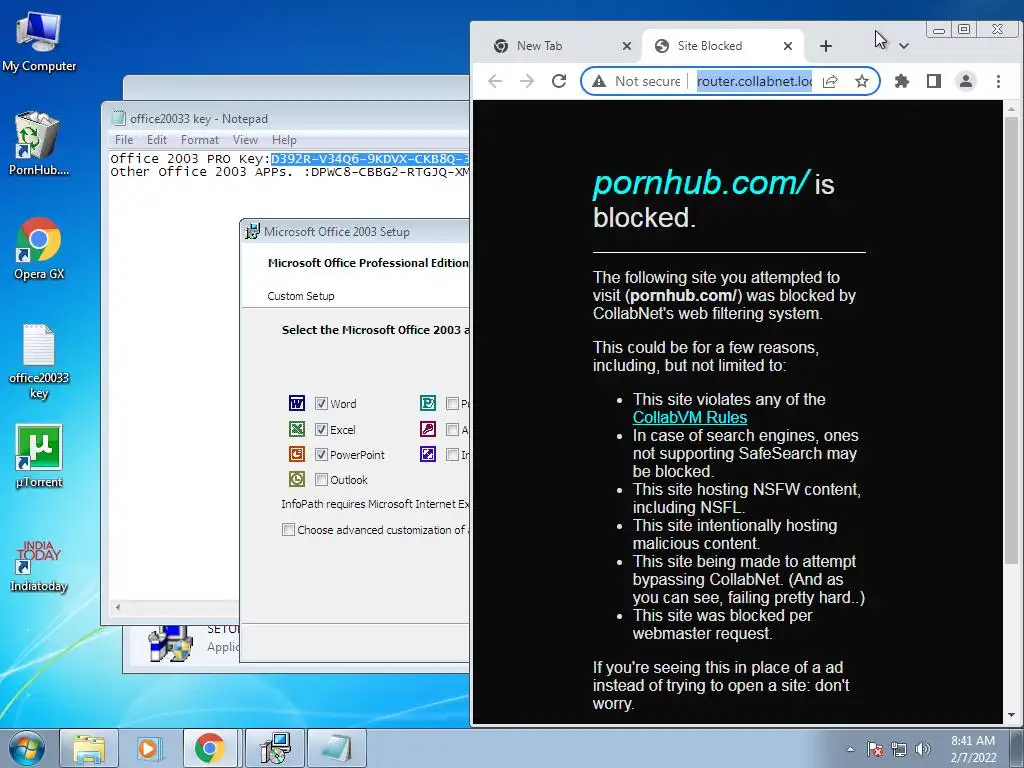1024x768 pixels.
Task: Click the Other Office 2003 APPs line
Action: click(289, 172)
